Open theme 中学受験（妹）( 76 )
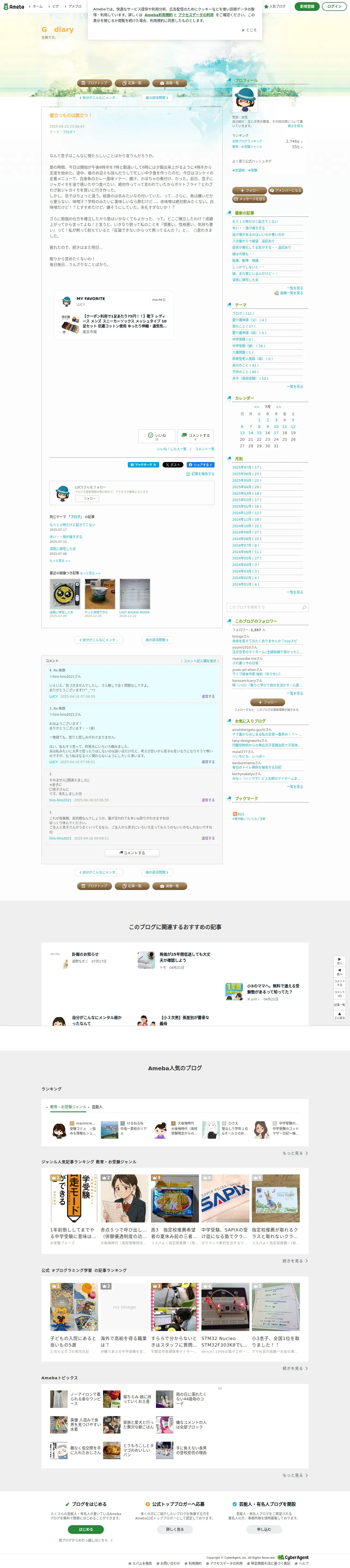Viewport: 350px width, 1568px height. (x=248, y=346)
